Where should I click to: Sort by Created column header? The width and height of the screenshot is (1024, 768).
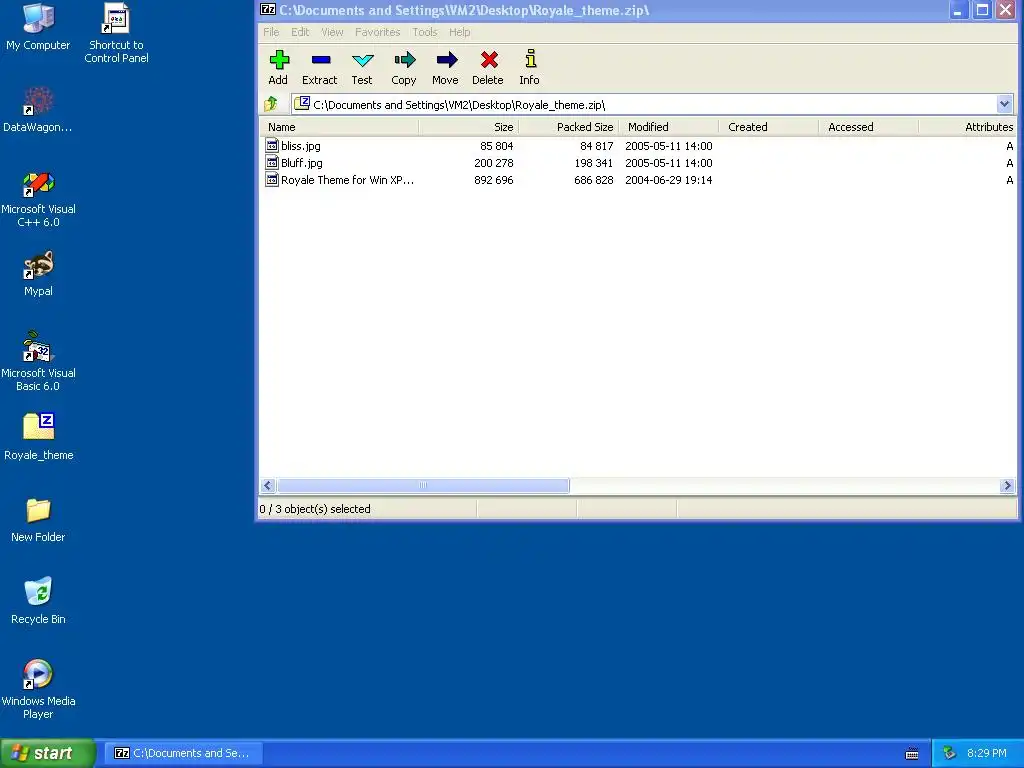click(x=769, y=127)
